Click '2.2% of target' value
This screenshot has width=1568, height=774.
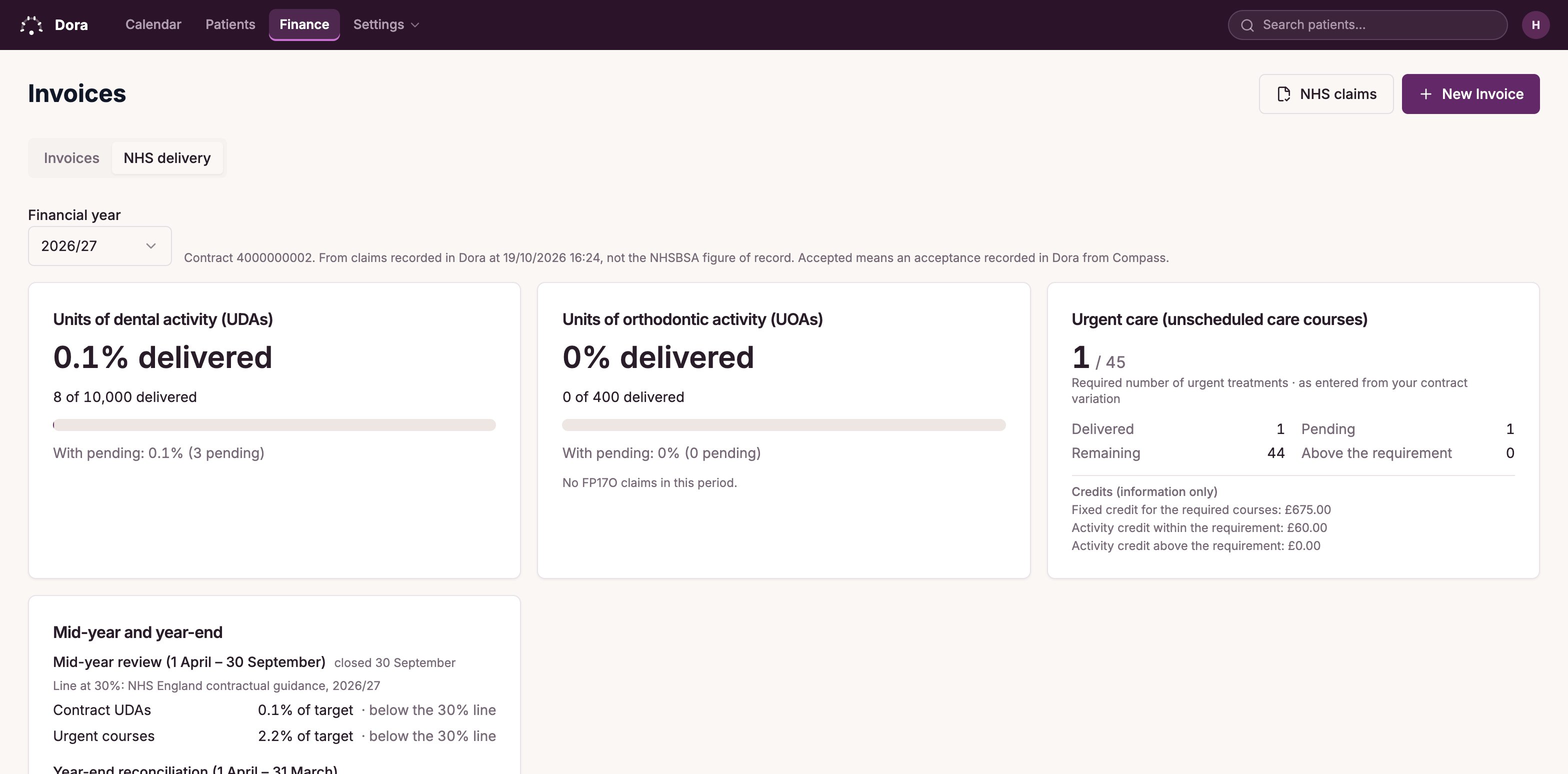(x=305, y=736)
